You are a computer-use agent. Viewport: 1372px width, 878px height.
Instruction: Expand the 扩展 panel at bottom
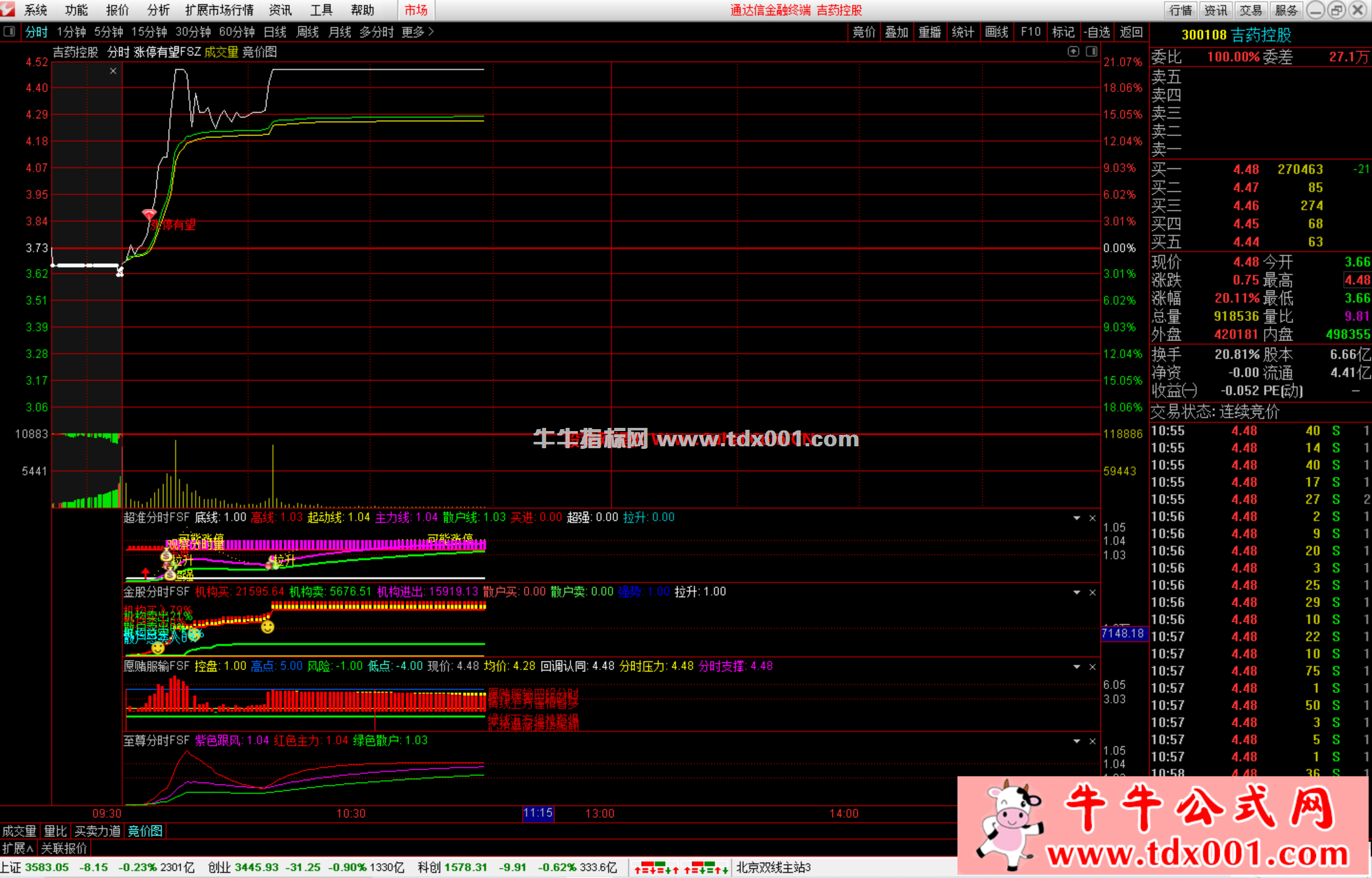pyautogui.click(x=18, y=848)
